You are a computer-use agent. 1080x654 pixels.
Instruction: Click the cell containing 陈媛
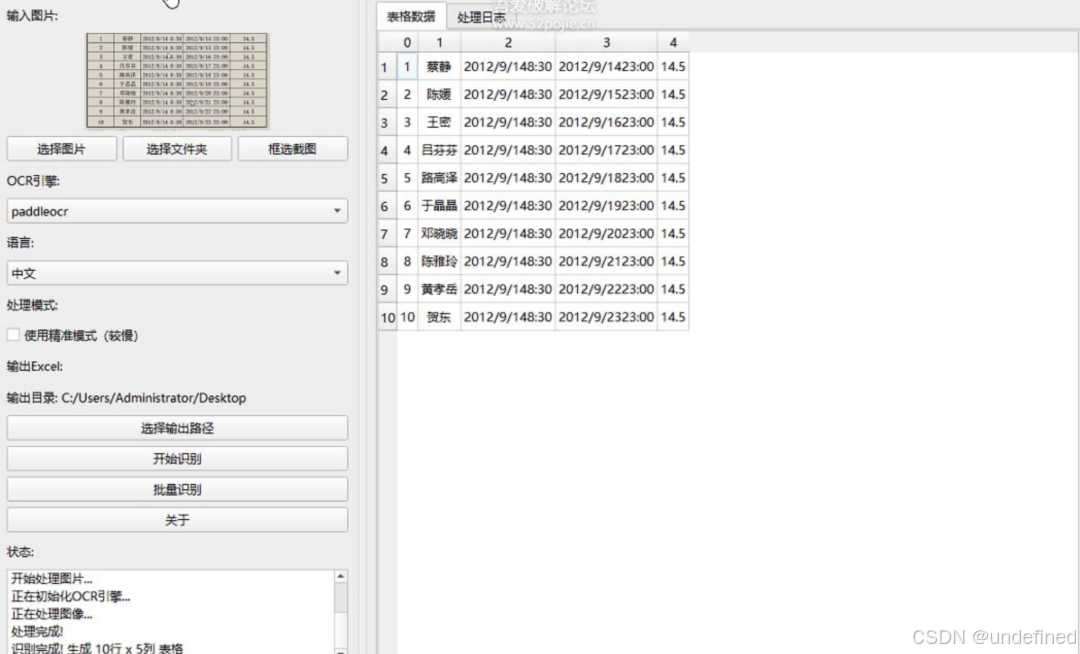coord(439,94)
